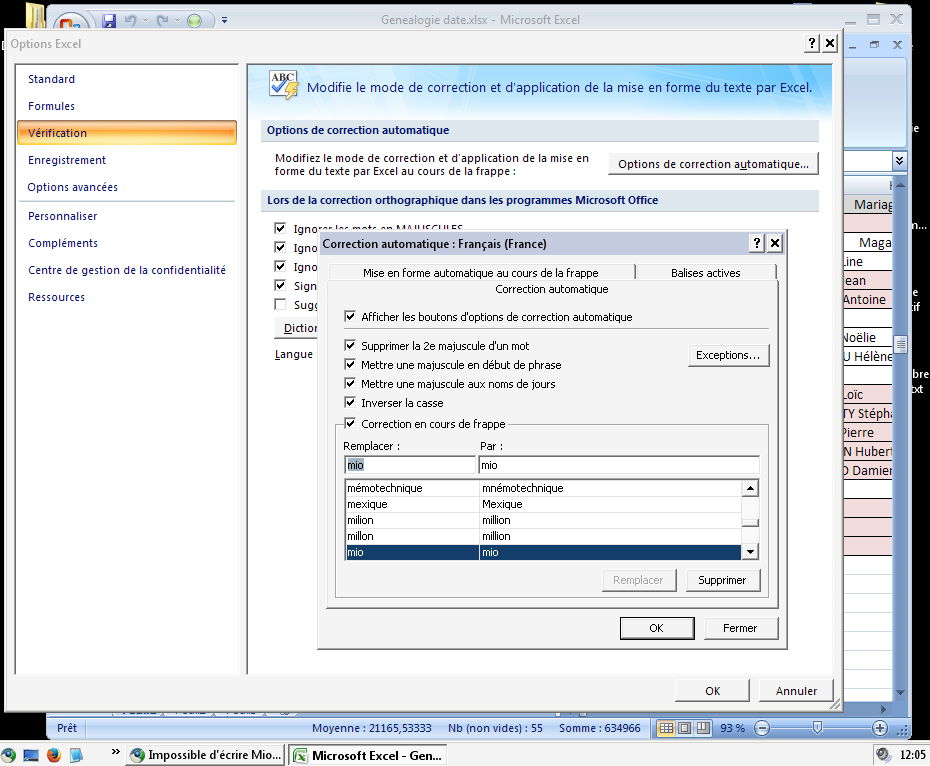Select 'Compléments' in Options sidebar
This screenshot has height=766, width=930.
pos(63,243)
